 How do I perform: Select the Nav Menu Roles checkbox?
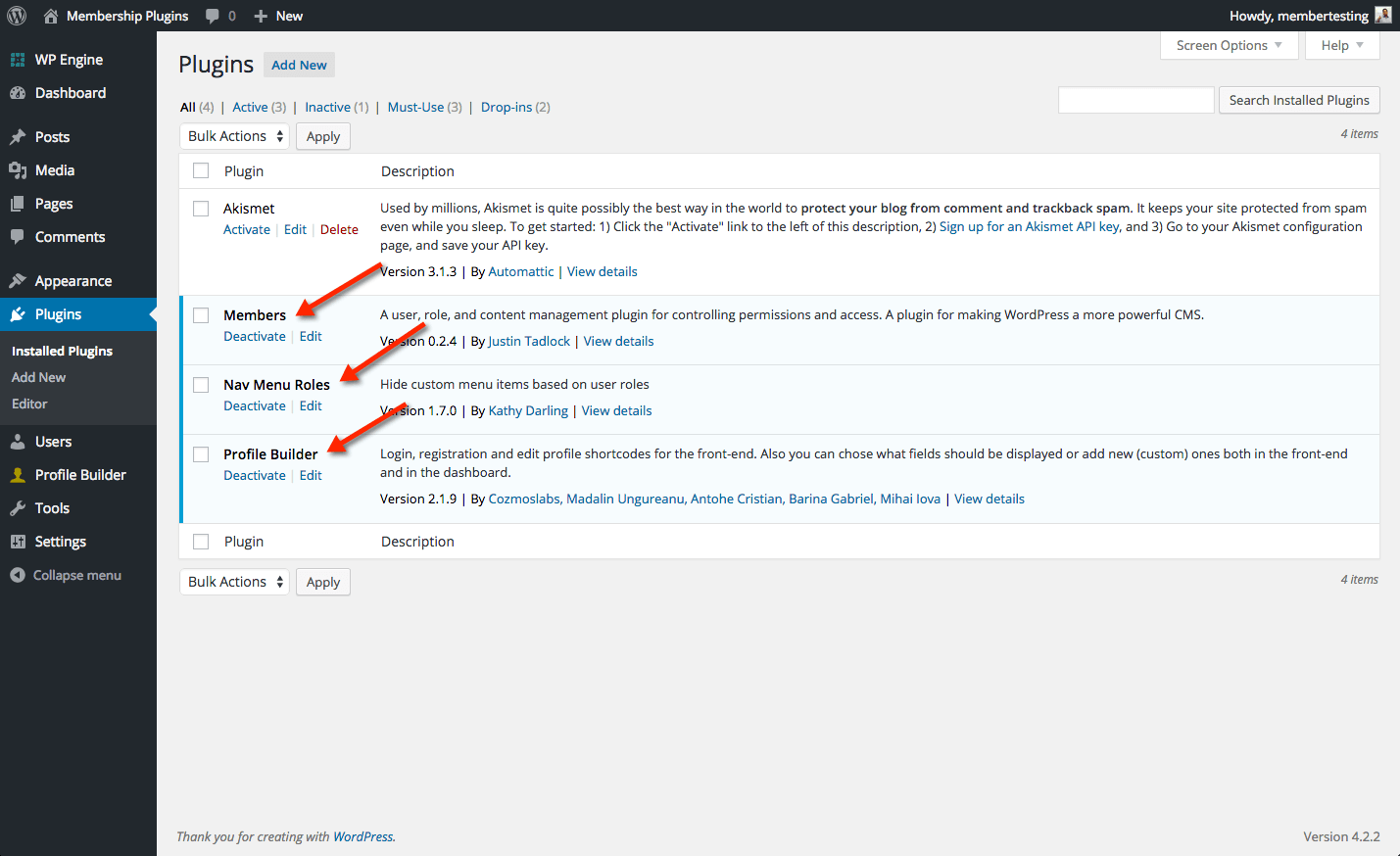(x=201, y=385)
